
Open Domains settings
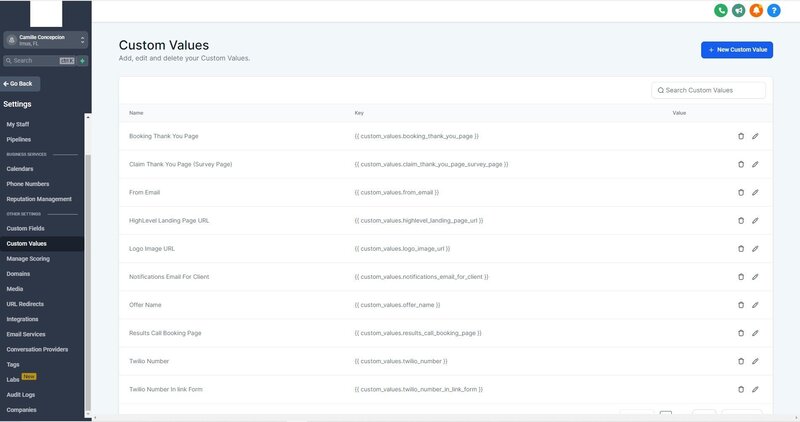18,274
